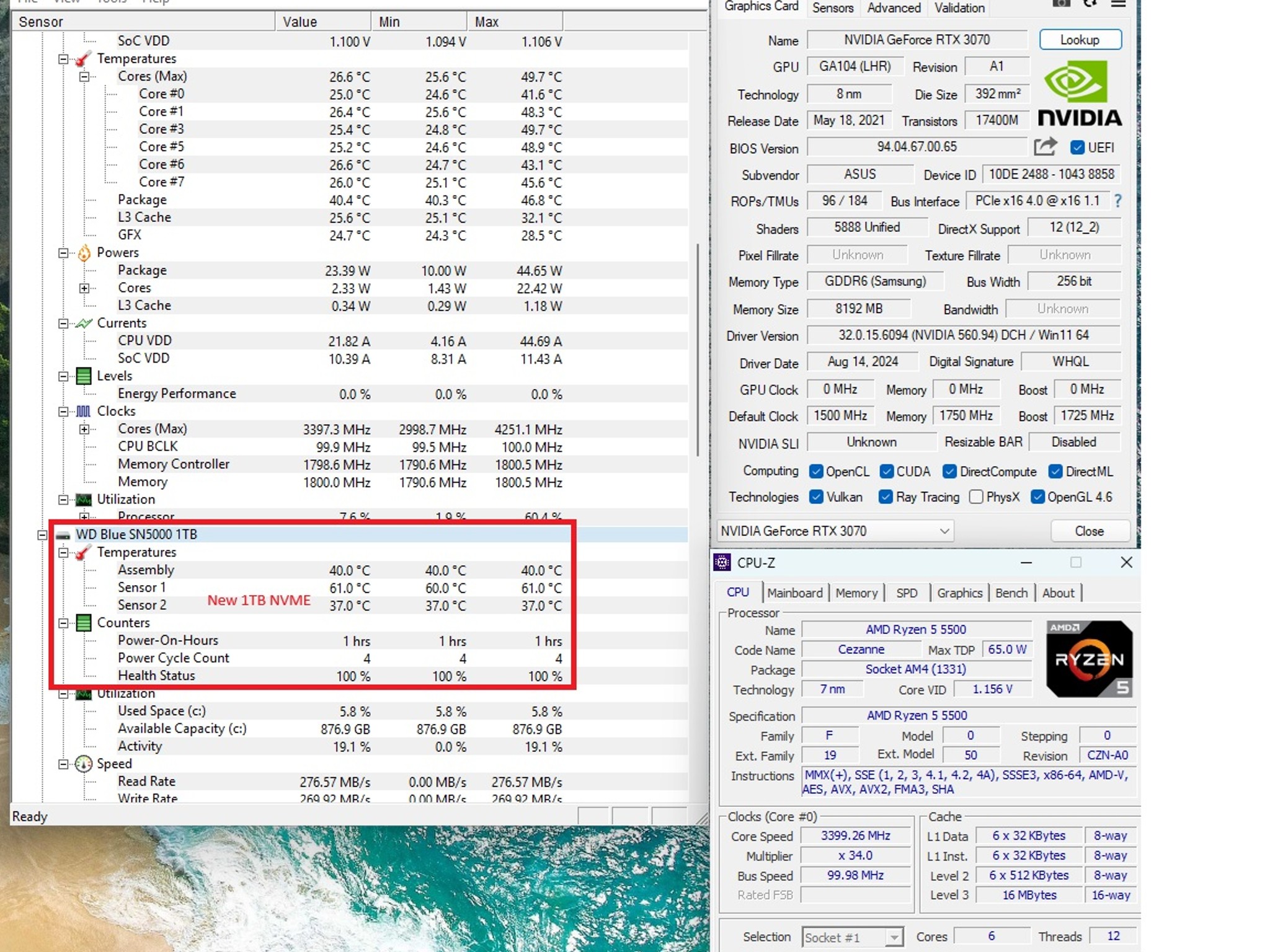The height and width of the screenshot is (952, 1270).
Task: Select Memory Controller clock row
Action: click(x=350, y=465)
